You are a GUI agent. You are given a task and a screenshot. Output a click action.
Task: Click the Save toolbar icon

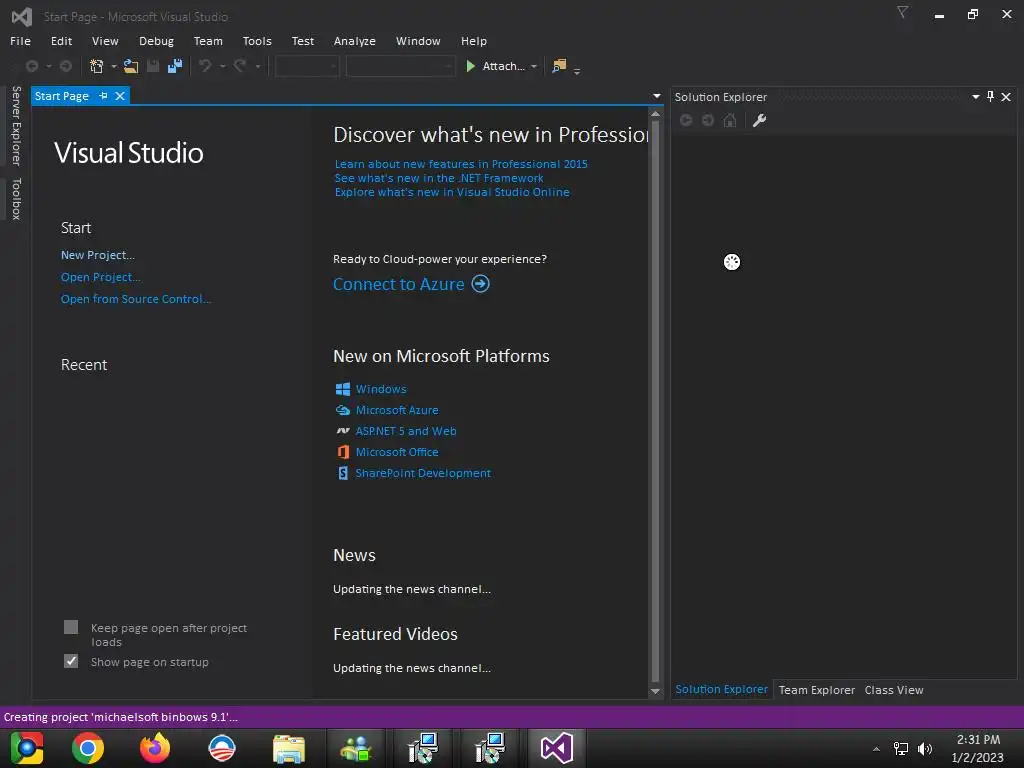153,66
